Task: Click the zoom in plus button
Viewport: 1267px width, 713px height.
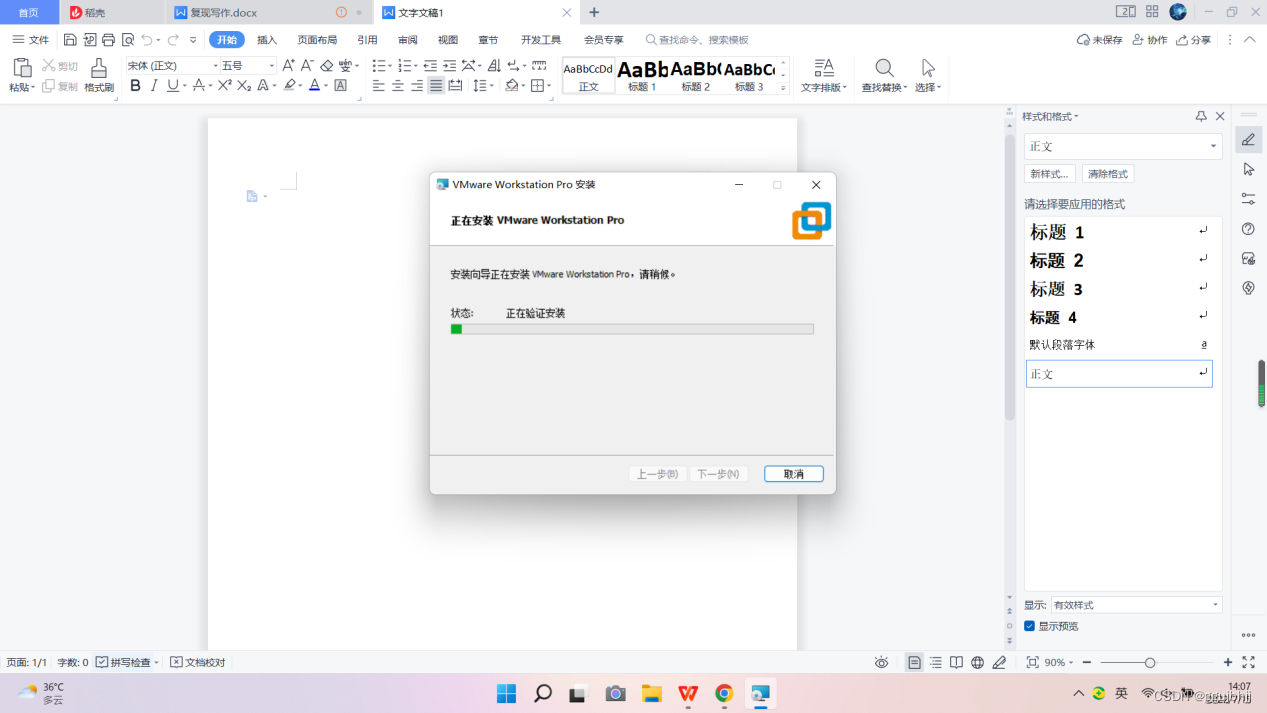Action: coord(1228,663)
